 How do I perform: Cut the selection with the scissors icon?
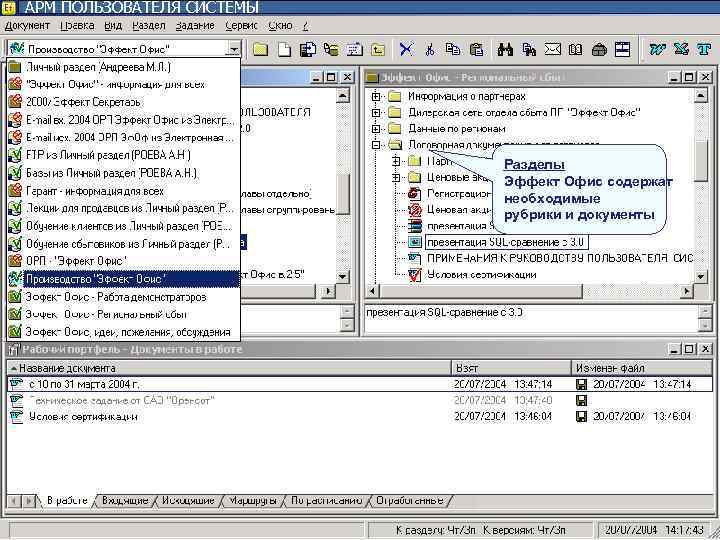[x=430, y=49]
